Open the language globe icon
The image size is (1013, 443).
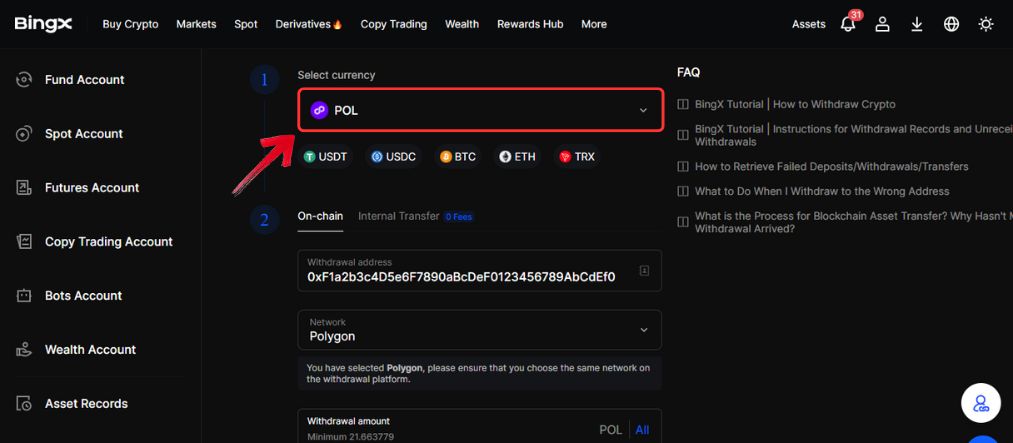(x=951, y=25)
